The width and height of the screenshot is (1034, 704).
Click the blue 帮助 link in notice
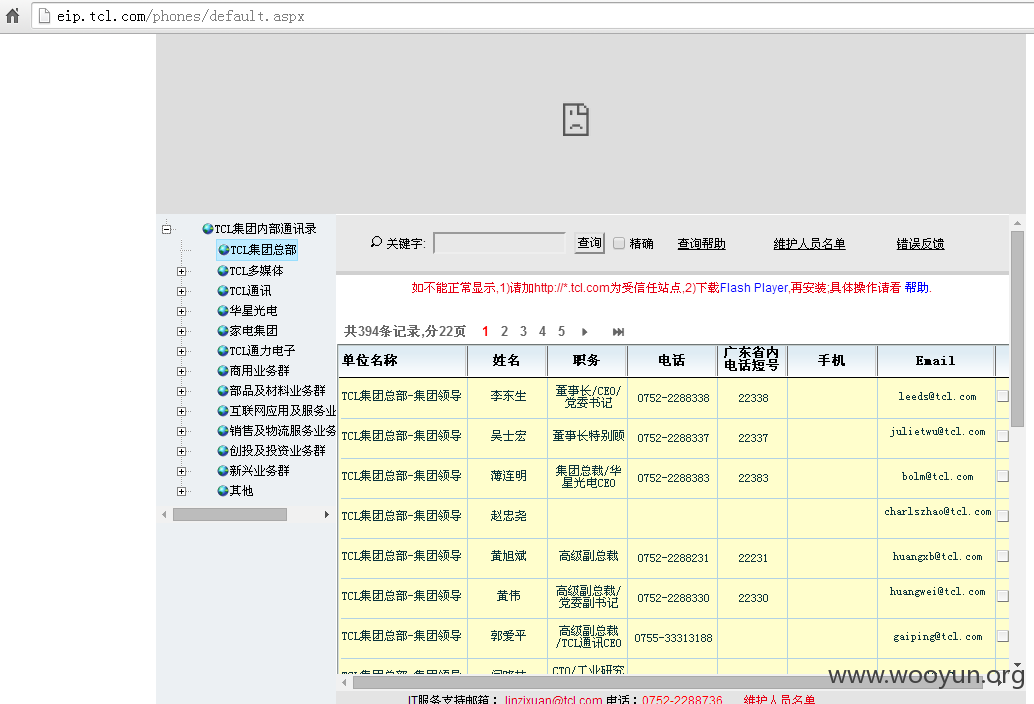[x=917, y=287]
